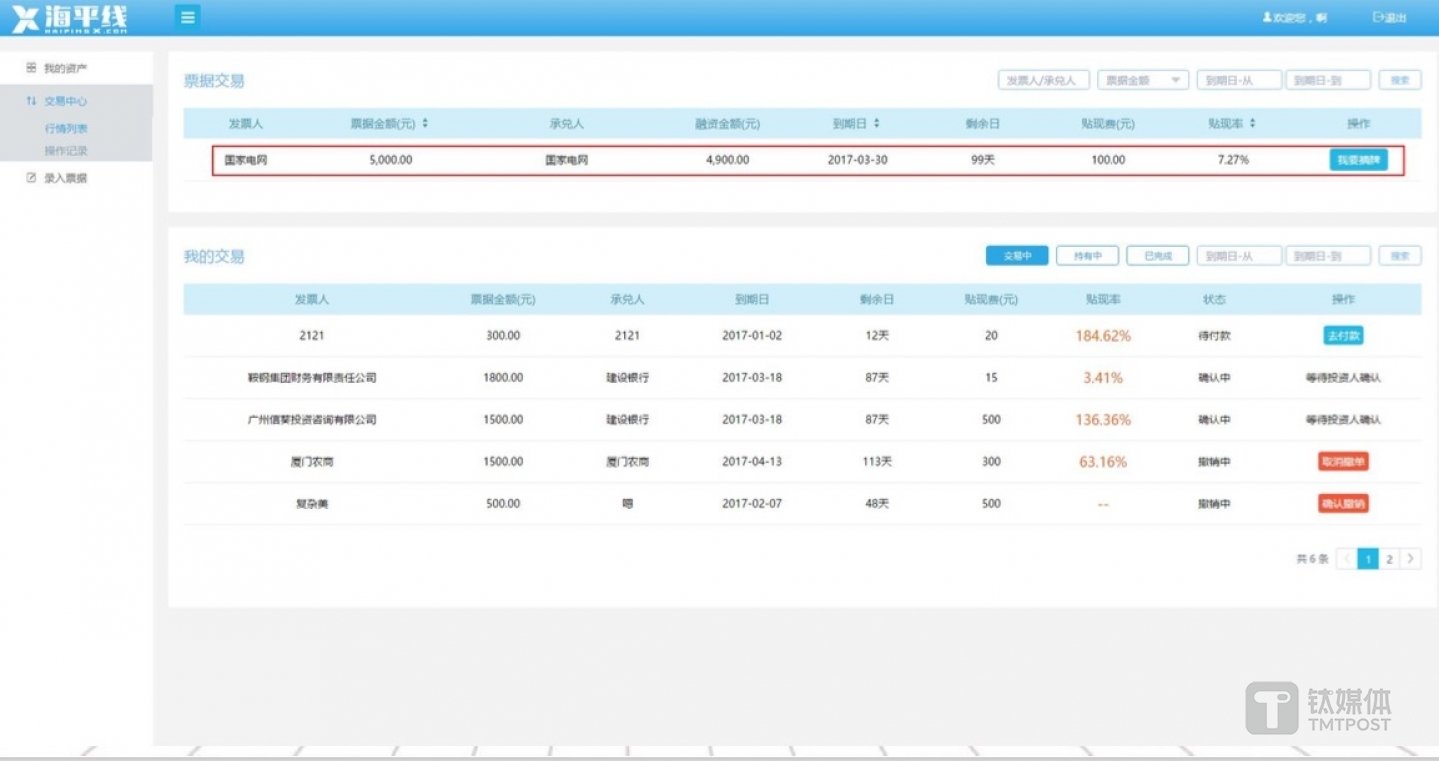Expand 交易中心 in the sidebar

click(65, 101)
